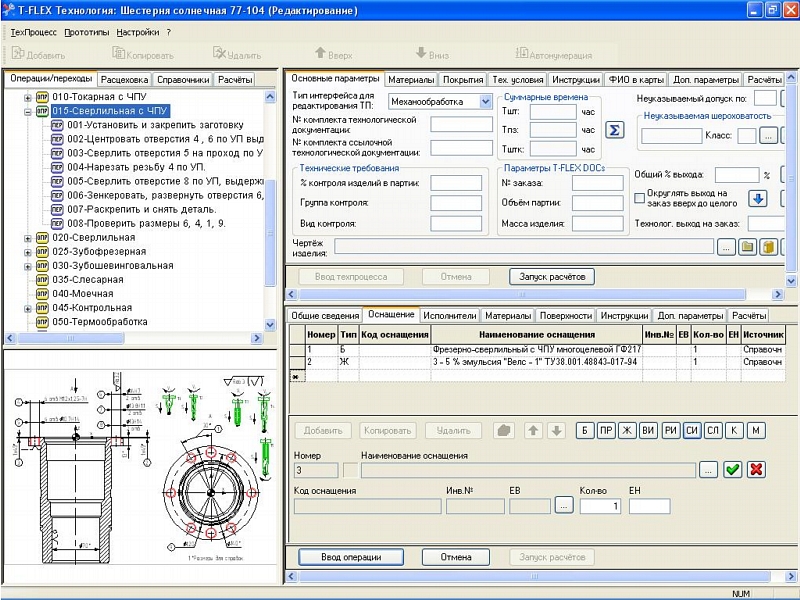800x600 pixels.
Task: Open ТехПроцесс menu
Action: [33, 32]
